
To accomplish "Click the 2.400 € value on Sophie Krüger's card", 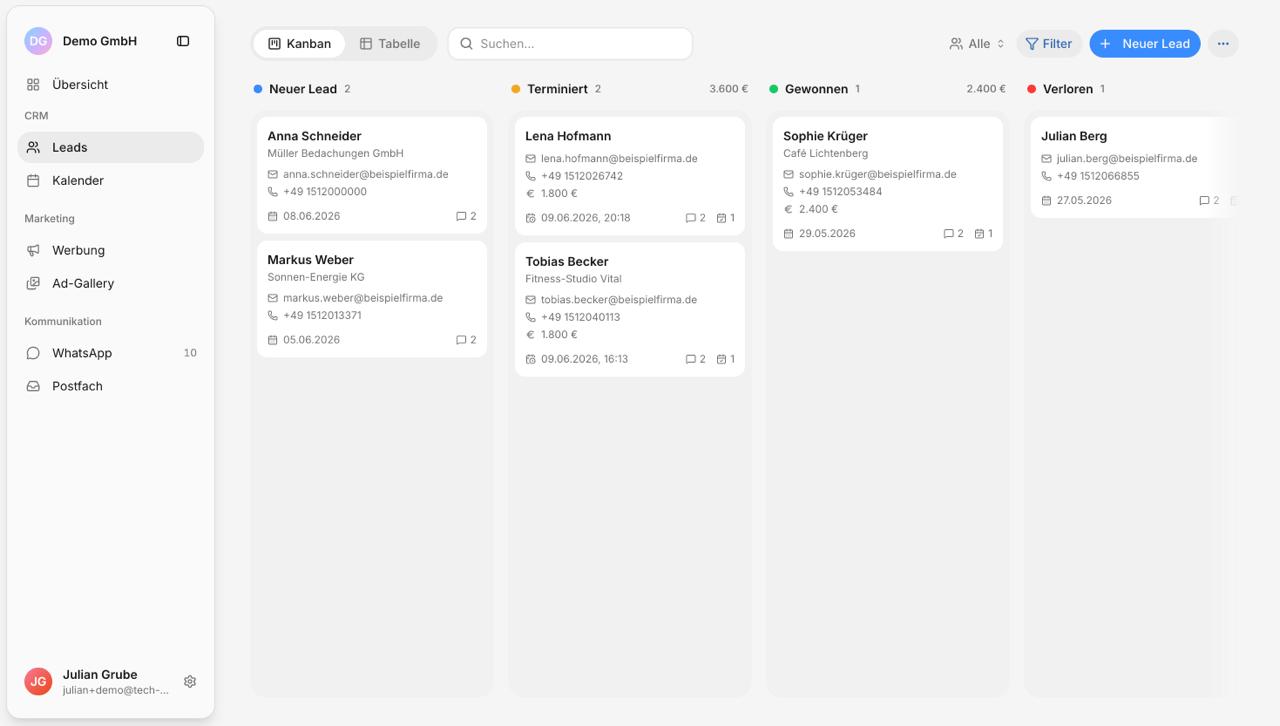I will [x=818, y=210].
